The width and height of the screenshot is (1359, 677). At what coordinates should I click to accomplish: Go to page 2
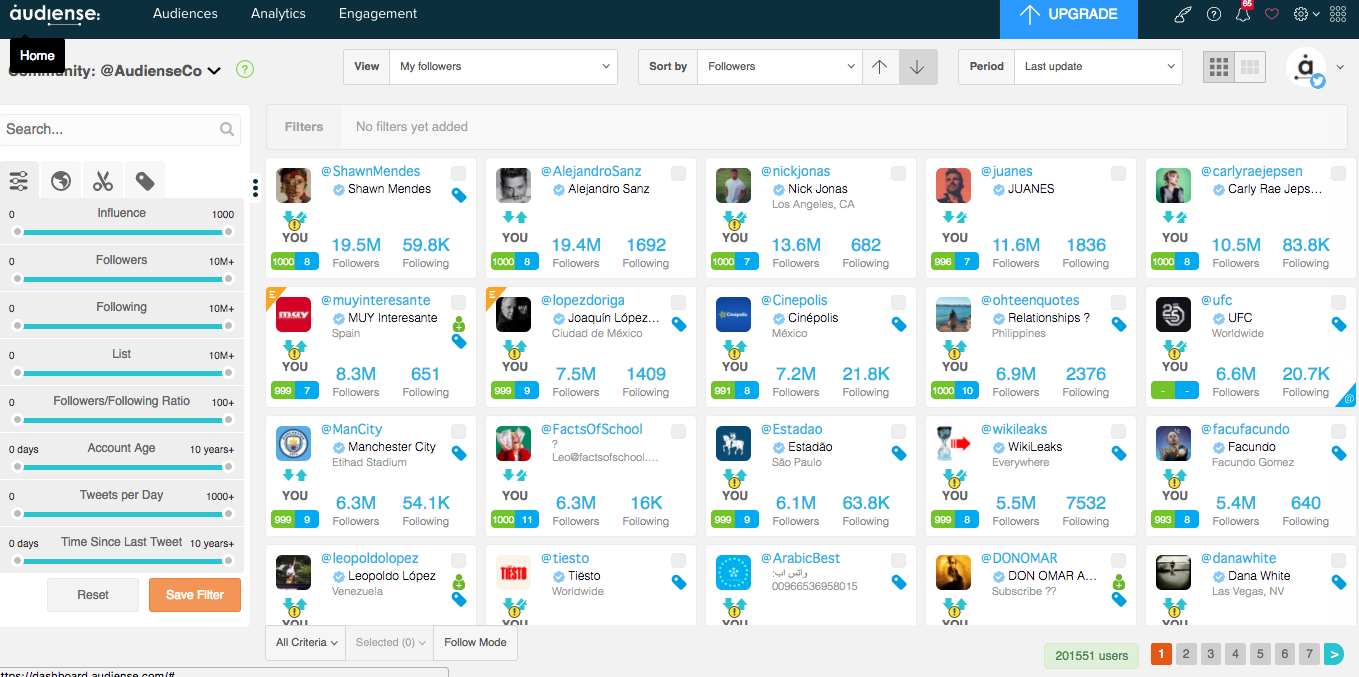[x=1186, y=655]
